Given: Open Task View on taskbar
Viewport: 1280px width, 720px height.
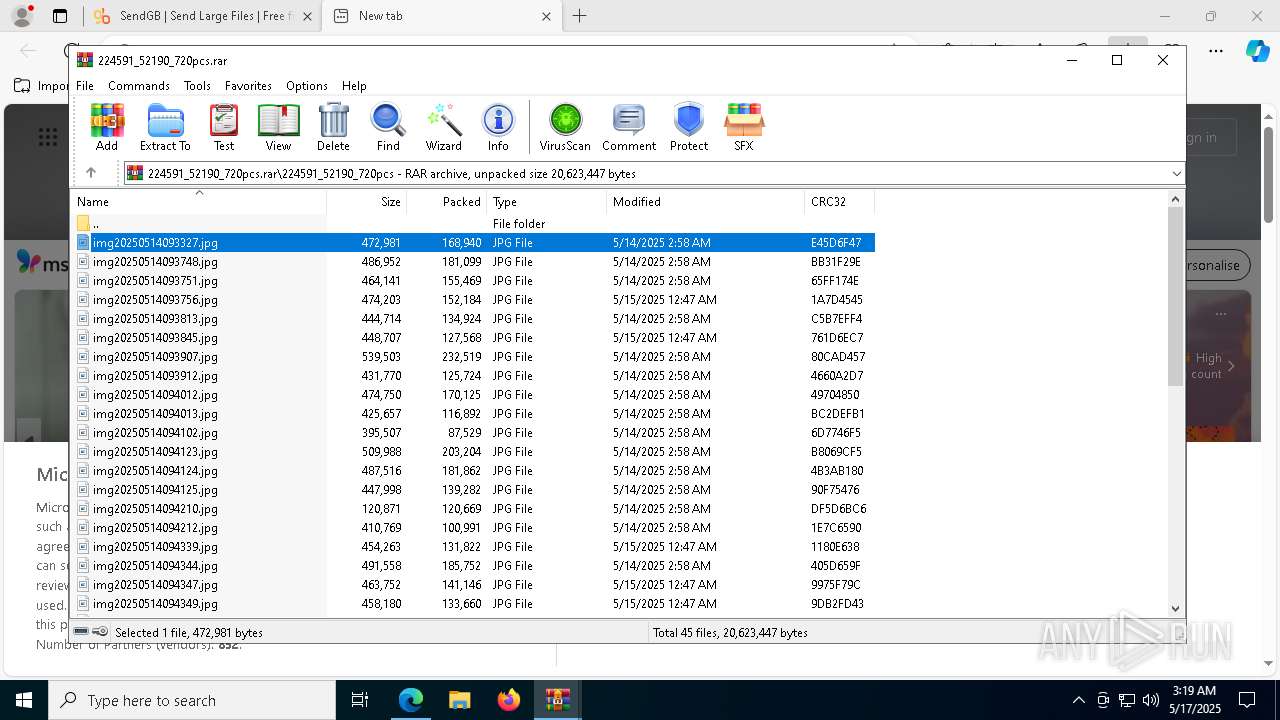Looking at the screenshot, I should [x=360, y=700].
